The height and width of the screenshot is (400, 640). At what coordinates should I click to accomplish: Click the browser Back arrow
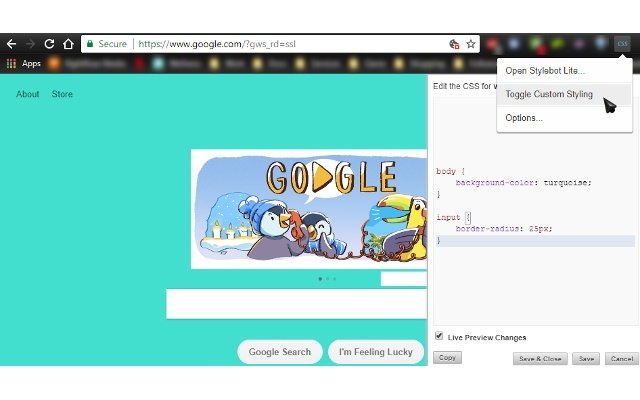pos(11,44)
